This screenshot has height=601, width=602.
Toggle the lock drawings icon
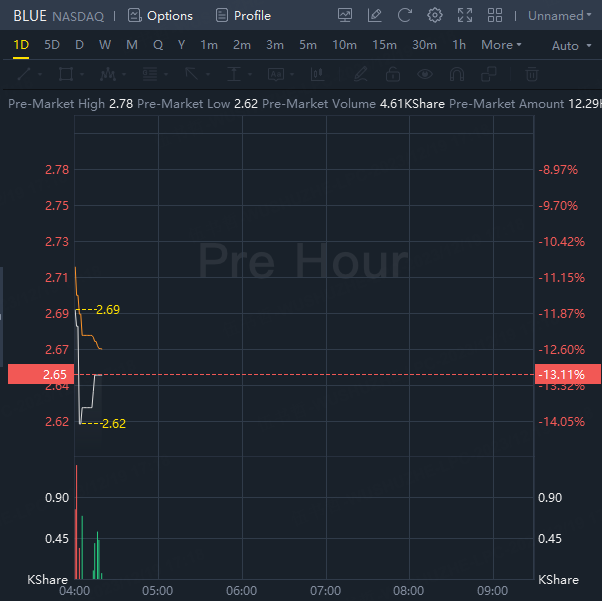pos(393,74)
